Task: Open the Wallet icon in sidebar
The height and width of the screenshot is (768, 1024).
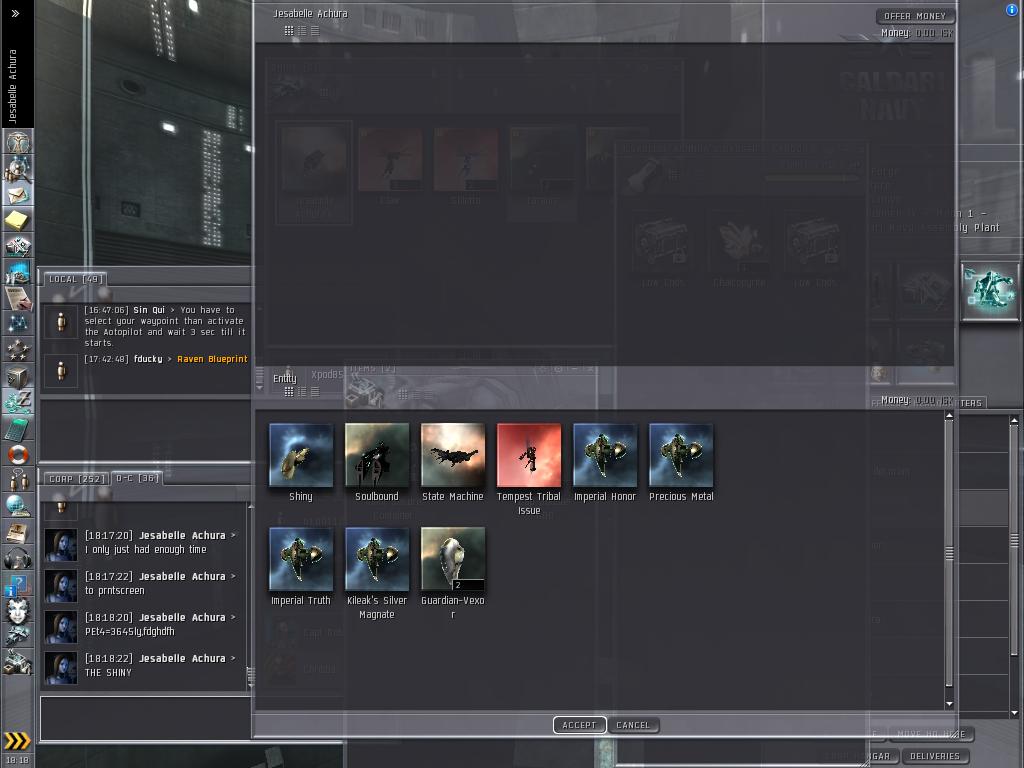Action: pos(18,402)
